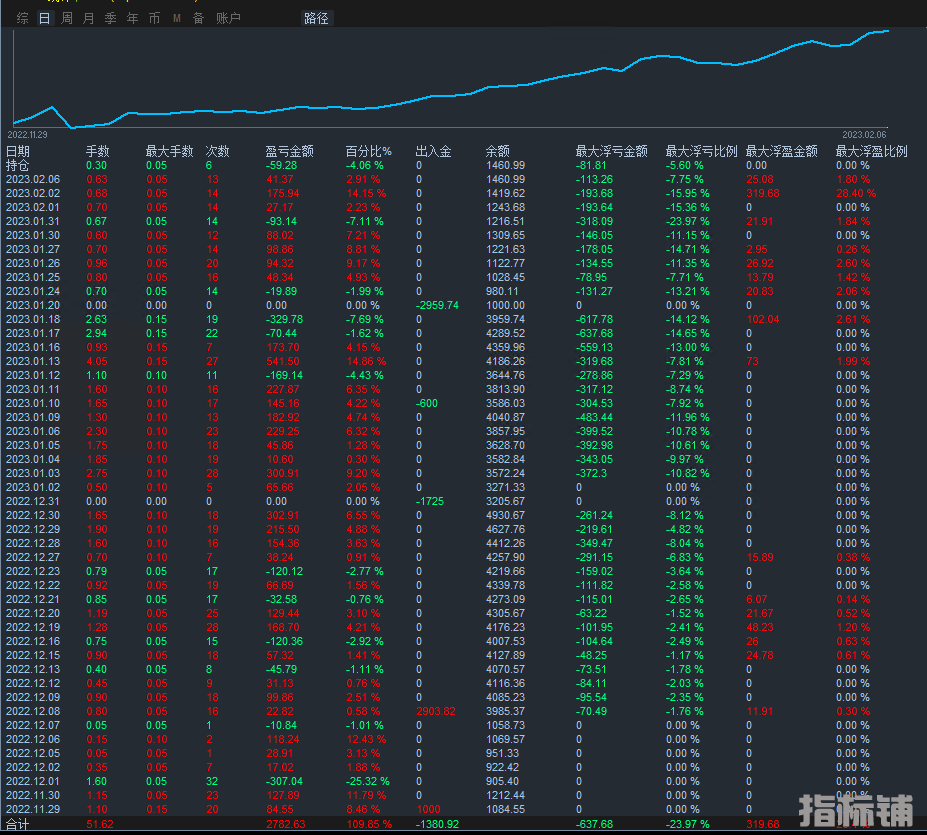Select the 日 daily tab

click(x=44, y=18)
